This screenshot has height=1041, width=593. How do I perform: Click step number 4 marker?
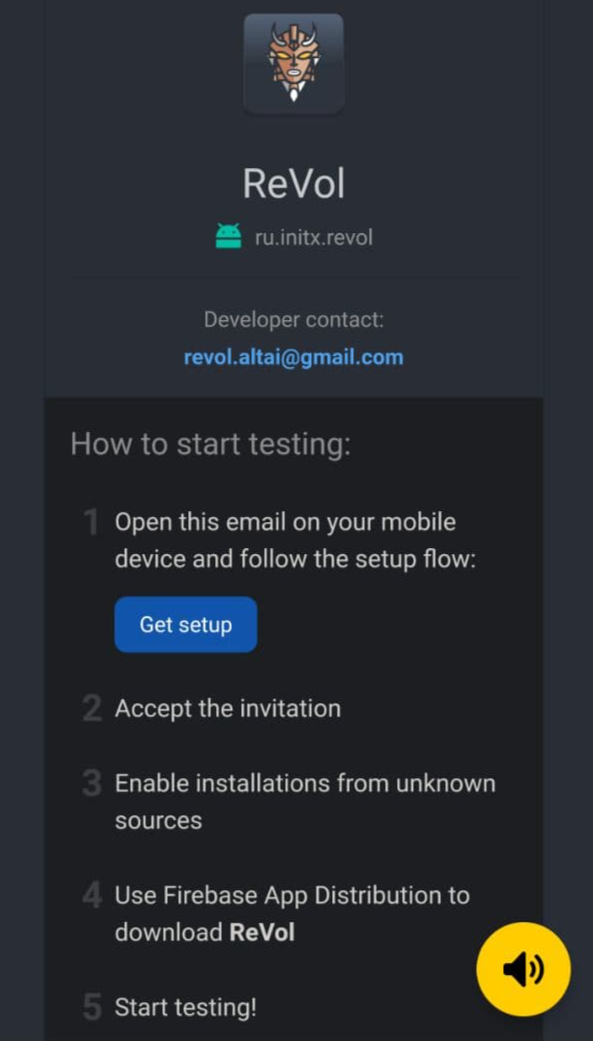[92, 896]
